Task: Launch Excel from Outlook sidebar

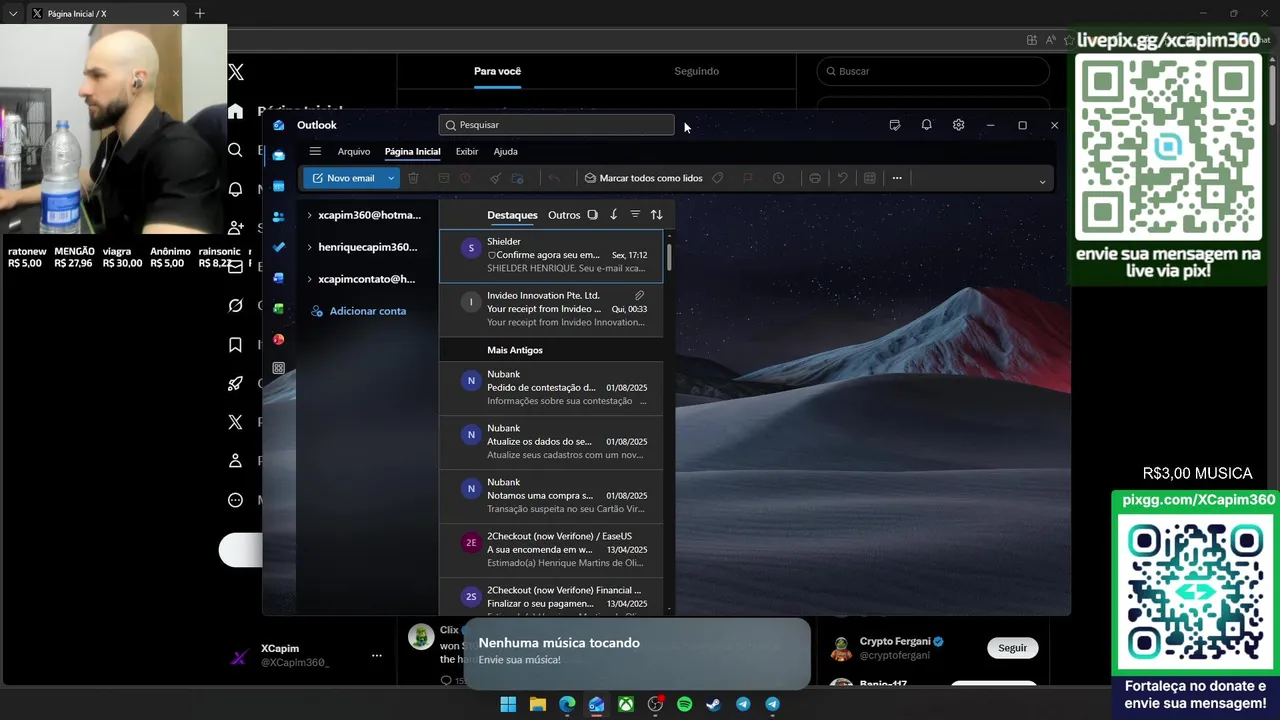Action: (279, 308)
